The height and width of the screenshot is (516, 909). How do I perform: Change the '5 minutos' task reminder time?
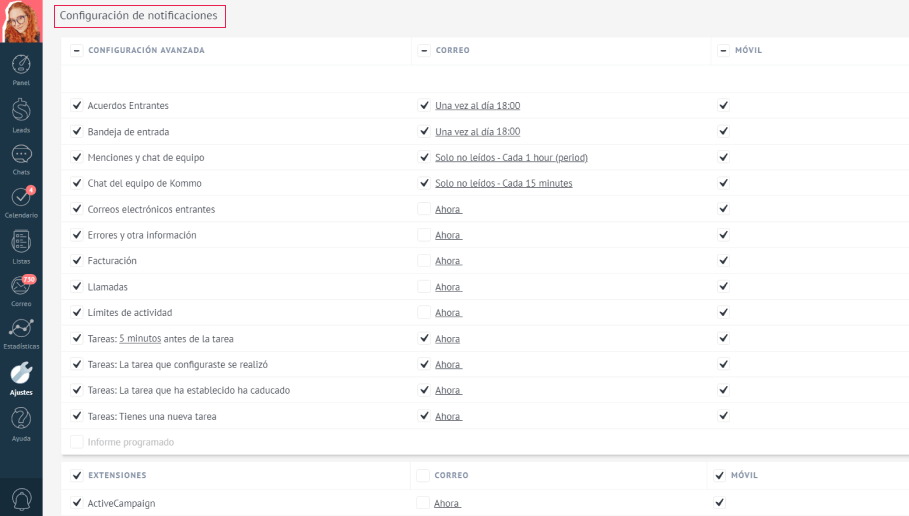[x=140, y=339]
